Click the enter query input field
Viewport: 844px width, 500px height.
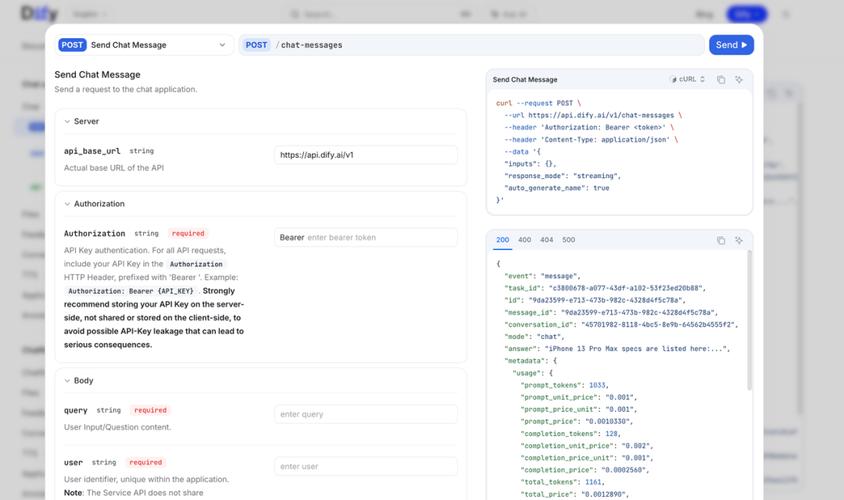(365, 414)
